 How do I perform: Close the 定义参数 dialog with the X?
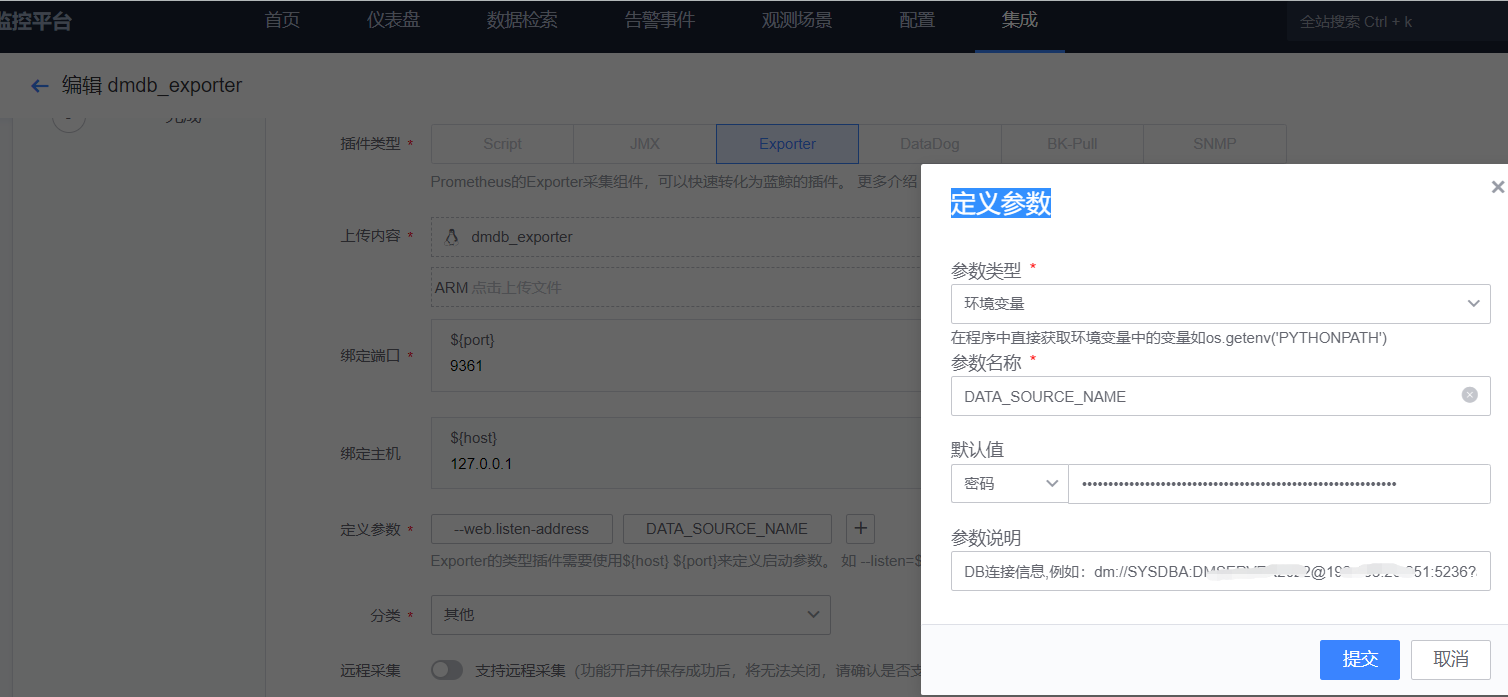pyautogui.click(x=1497, y=187)
